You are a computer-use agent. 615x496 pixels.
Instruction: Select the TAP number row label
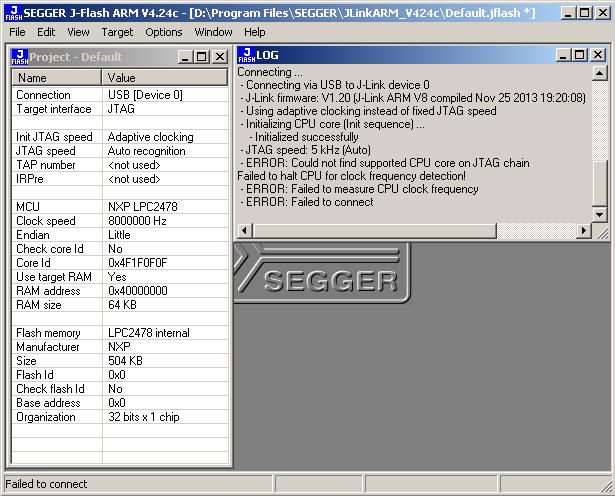coord(45,165)
